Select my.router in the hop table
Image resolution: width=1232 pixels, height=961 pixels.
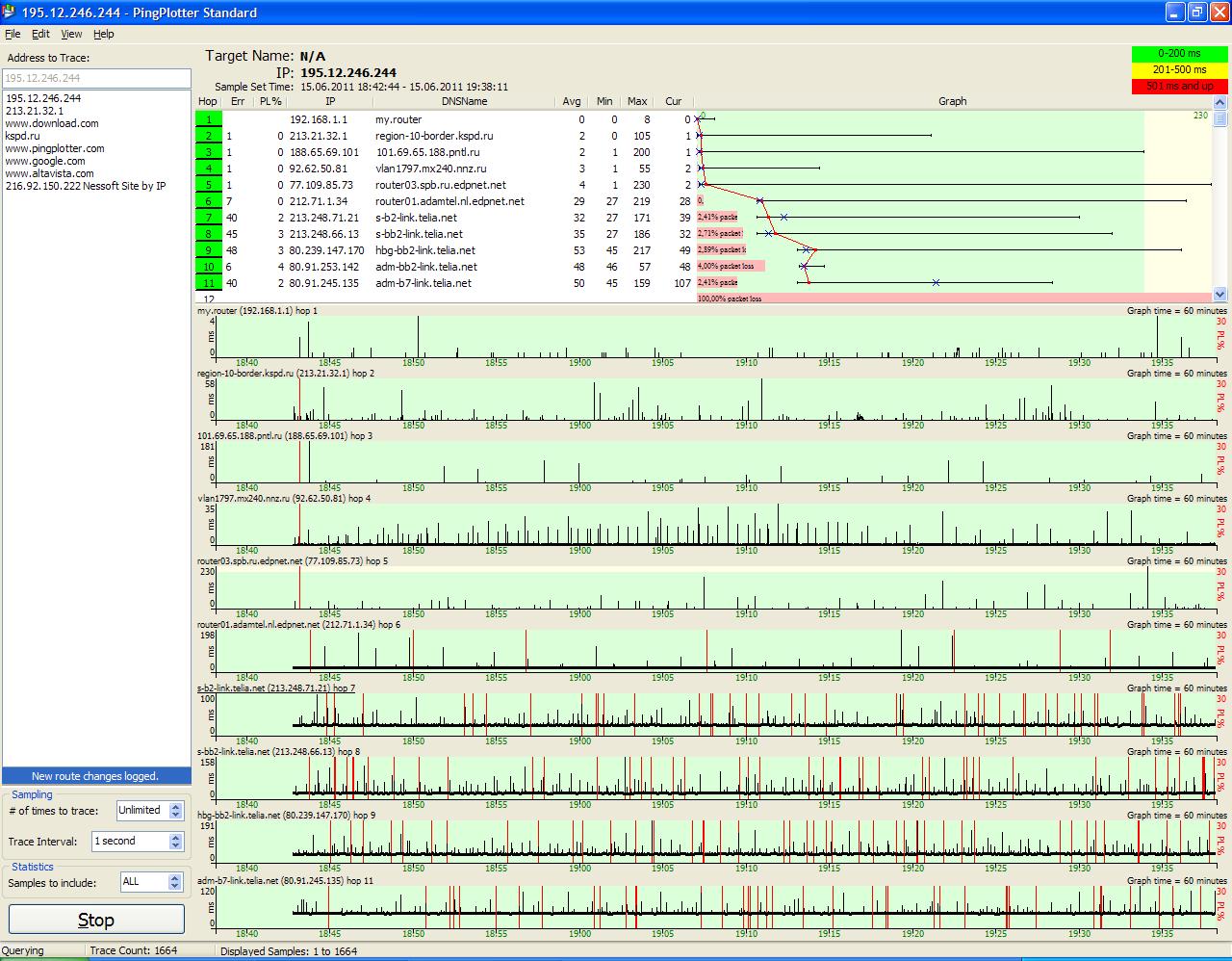398,119
